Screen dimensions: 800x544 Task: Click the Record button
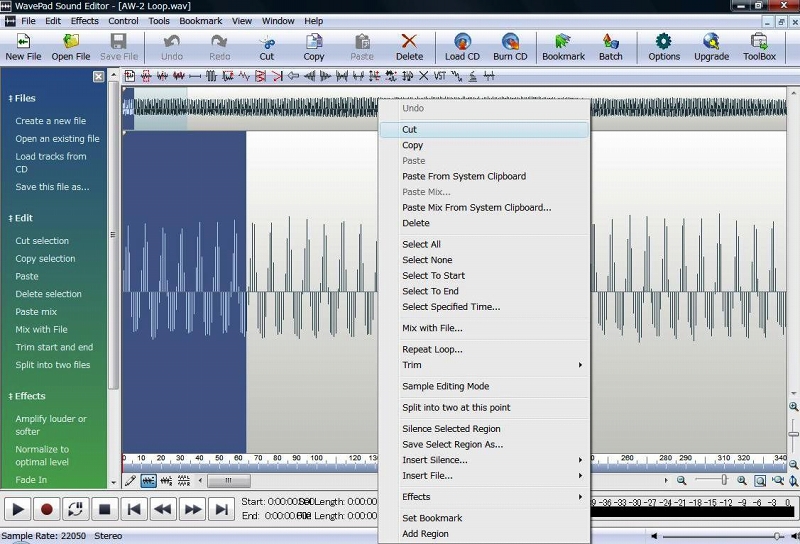46,509
